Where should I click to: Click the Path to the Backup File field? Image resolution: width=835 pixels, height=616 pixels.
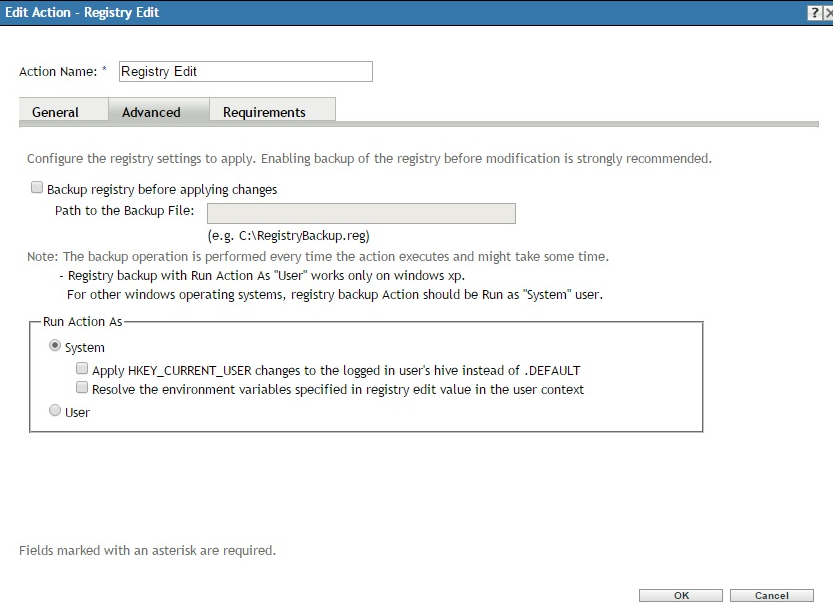(x=361, y=213)
